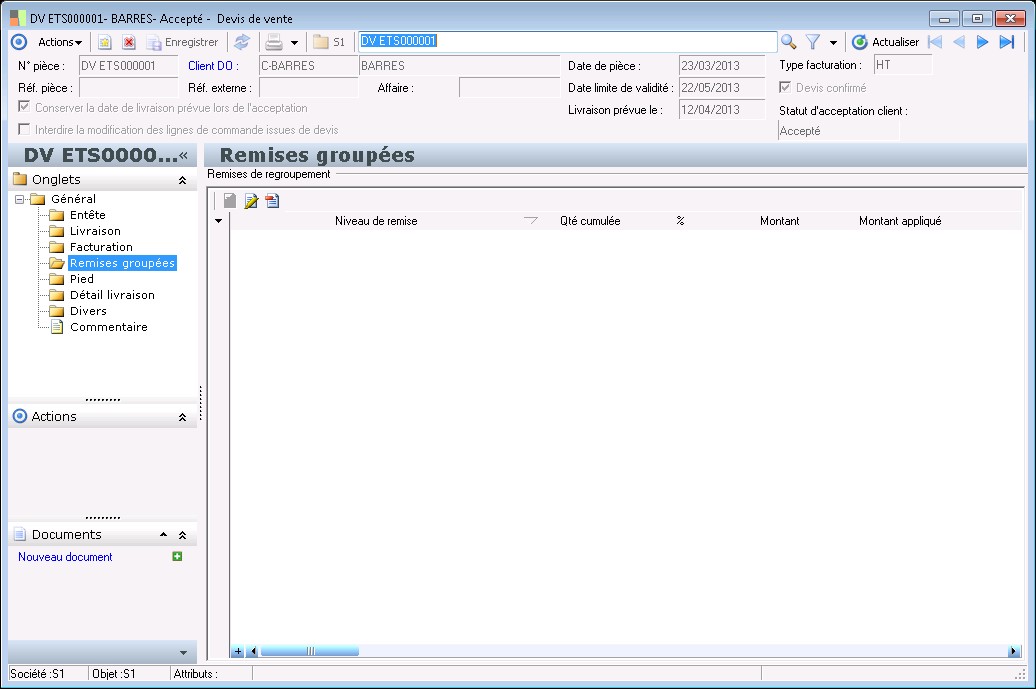
Task: Click the printer icon
Action: [x=273, y=42]
